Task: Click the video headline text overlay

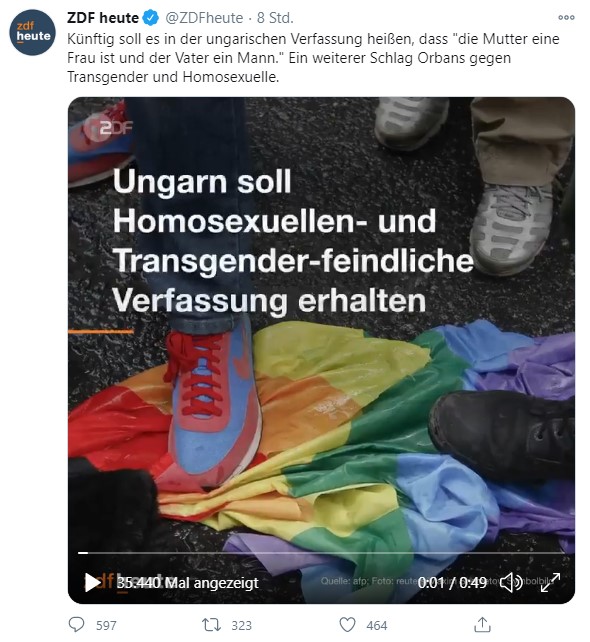Action: [x=293, y=241]
